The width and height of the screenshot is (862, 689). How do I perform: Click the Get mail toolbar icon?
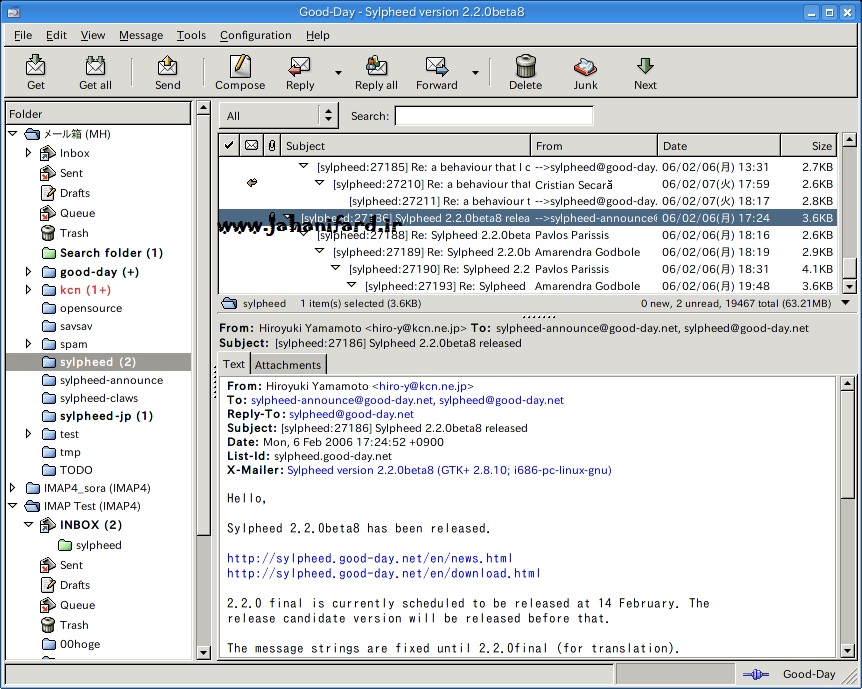coord(36,67)
